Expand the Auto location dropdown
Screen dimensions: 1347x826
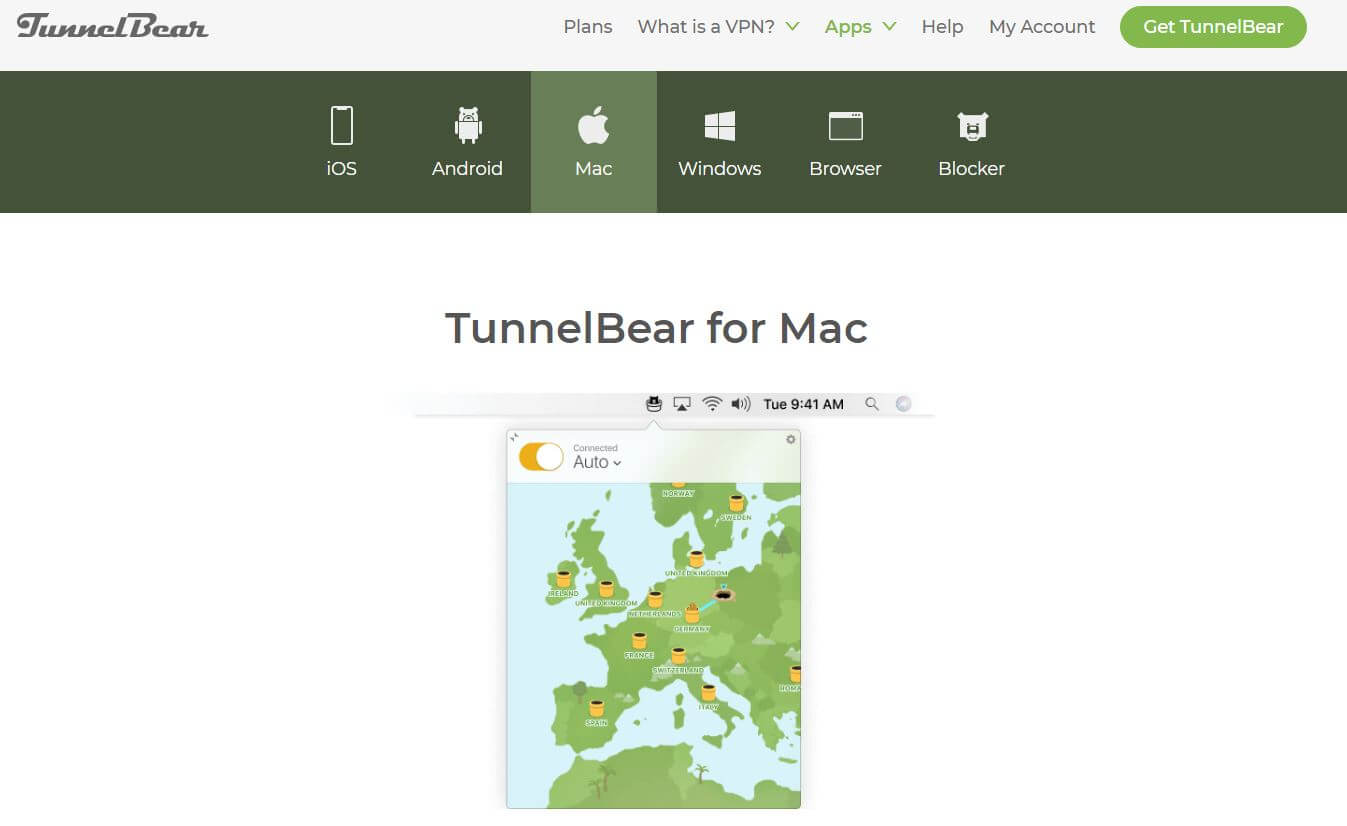pos(597,462)
